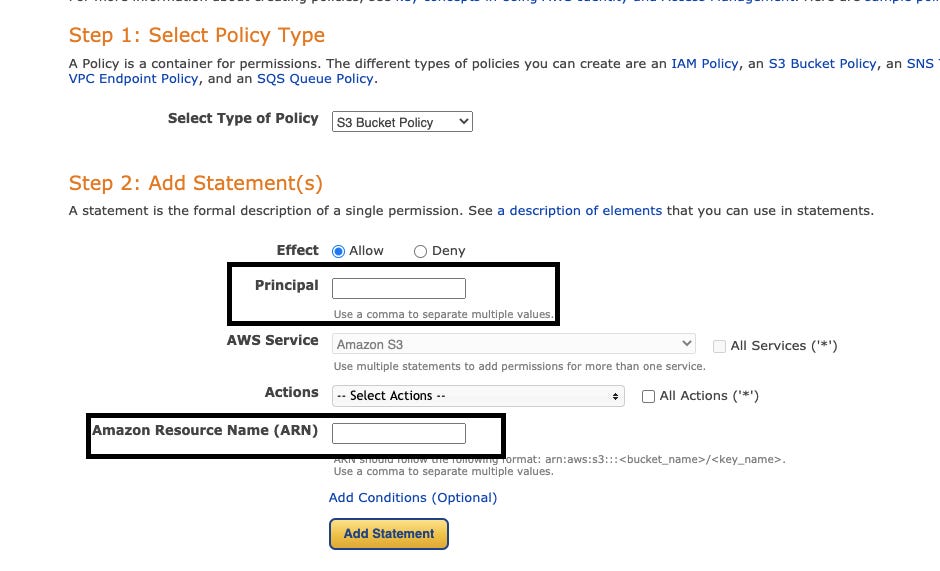This screenshot has height=571, width=940.
Task: Click the Actions field label
Action: click(291, 392)
